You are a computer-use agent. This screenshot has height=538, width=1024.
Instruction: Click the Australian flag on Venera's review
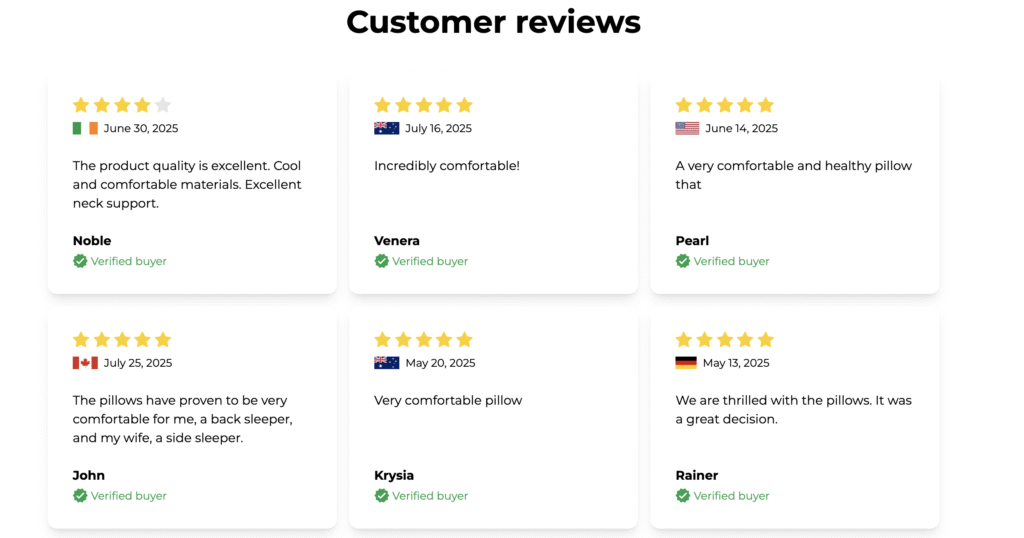coord(386,128)
